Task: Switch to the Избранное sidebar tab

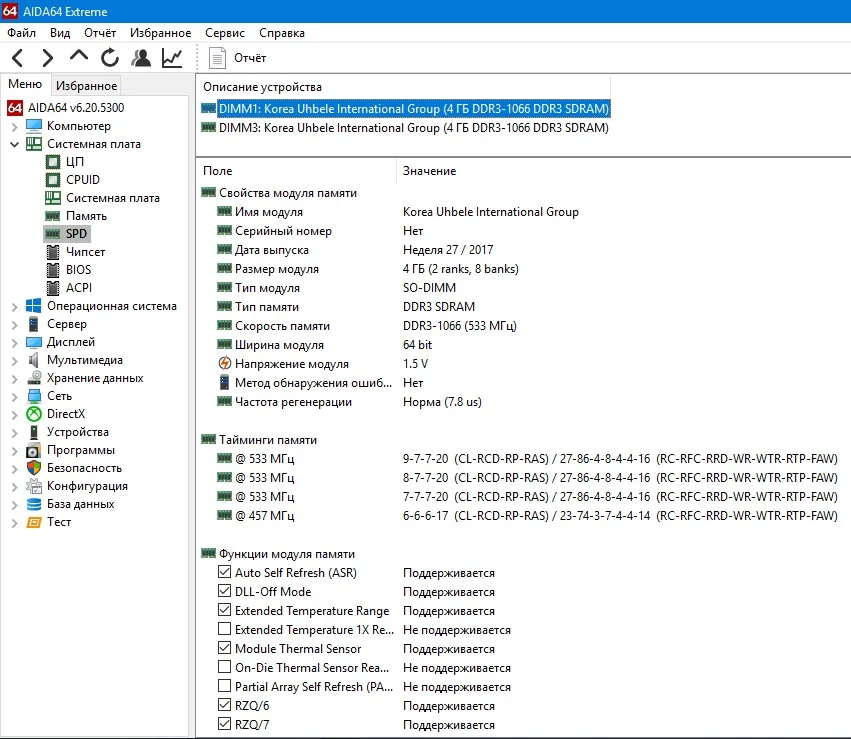Action: pyautogui.click(x=86, y=86)
